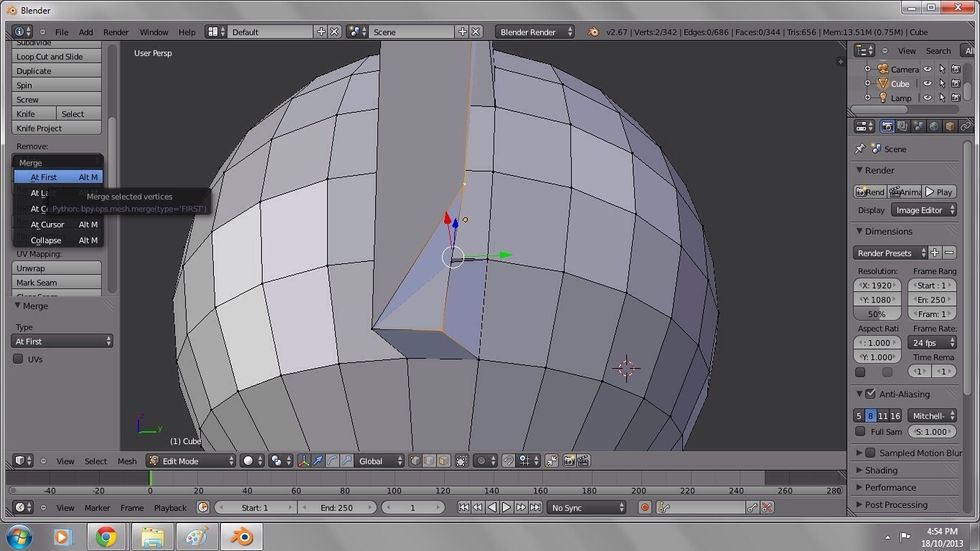980x551 pixels.
Task: Click the timeline editor type icon
Action: point(23,507)
